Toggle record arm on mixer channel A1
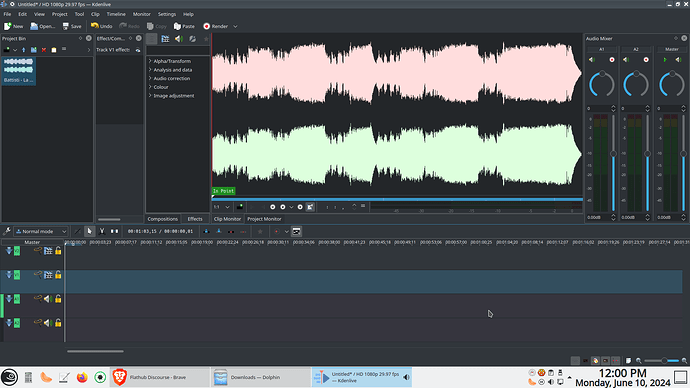The height and width of the screenshot is (388, 690). (x=612, y=59)
